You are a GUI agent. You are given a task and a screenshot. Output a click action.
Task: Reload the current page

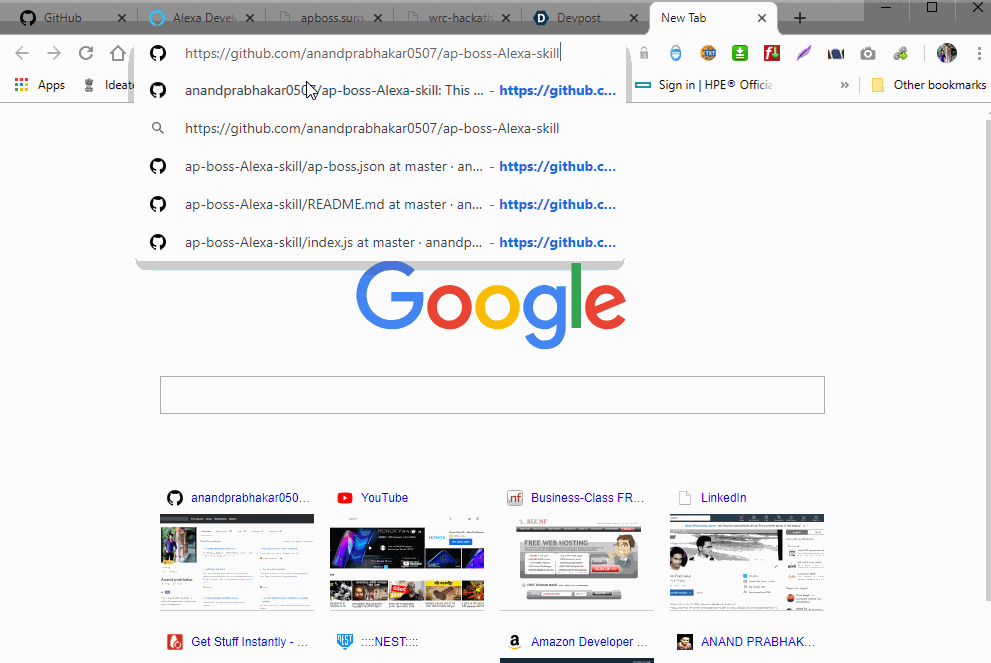tap(86, 53)
